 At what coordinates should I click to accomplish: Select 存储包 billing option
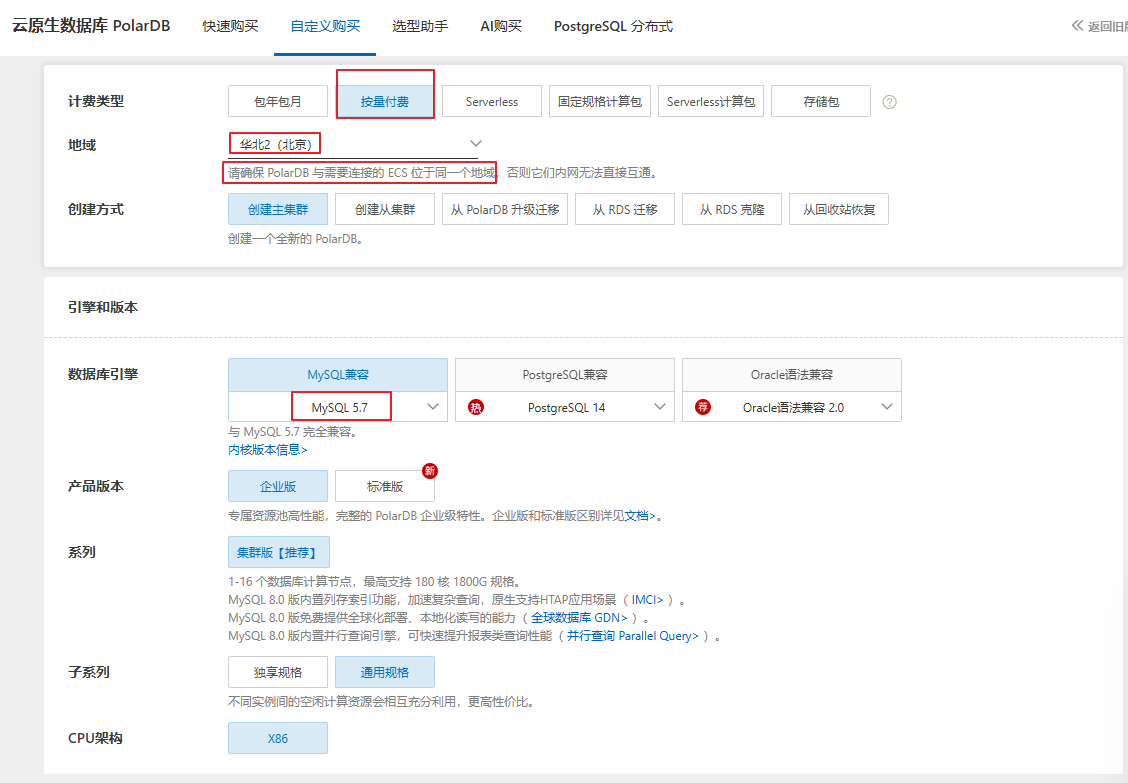click(821, 101)
